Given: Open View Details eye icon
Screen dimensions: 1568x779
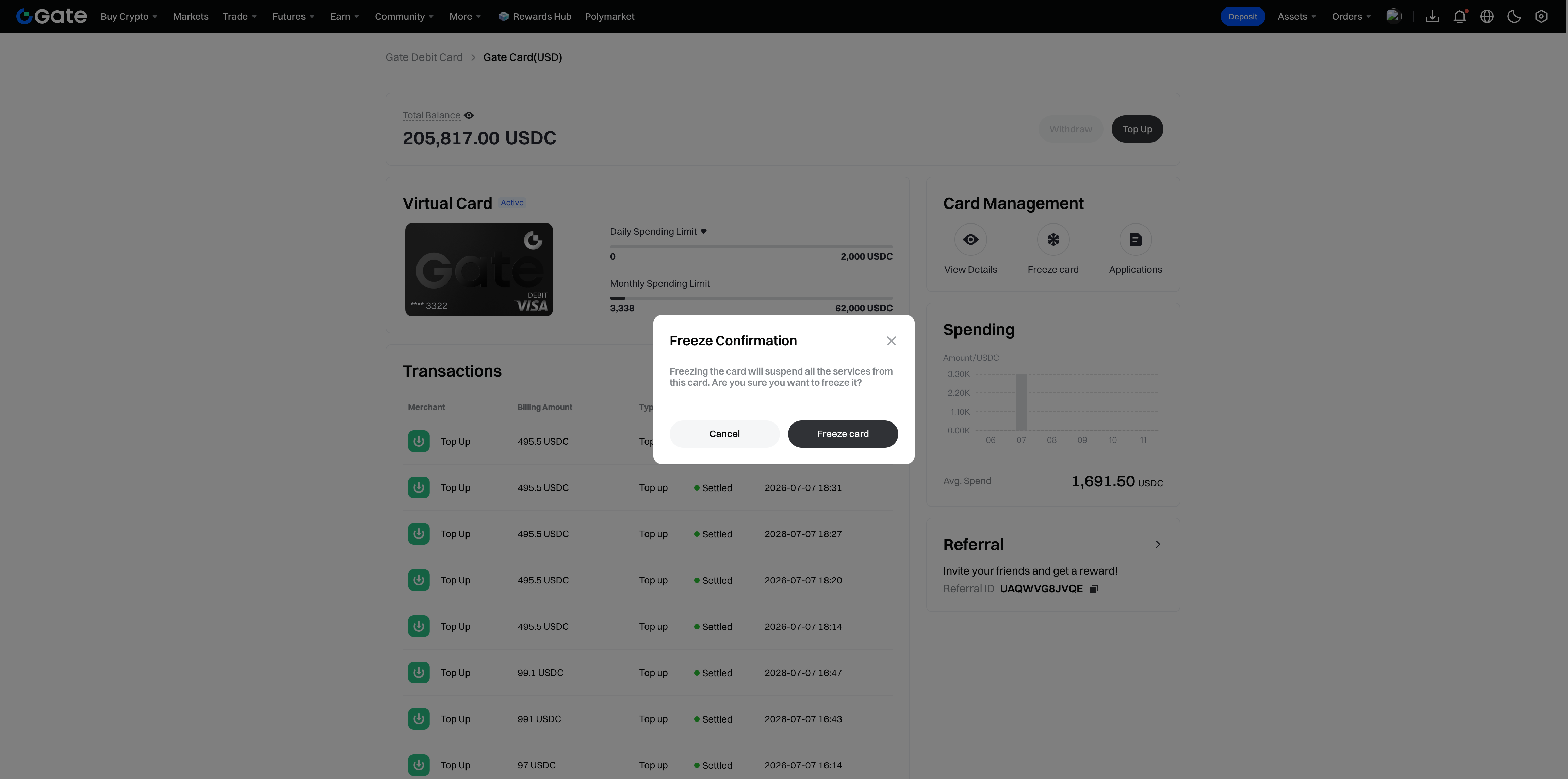Looking at the screenshot, I should click(x=970, y=240).
